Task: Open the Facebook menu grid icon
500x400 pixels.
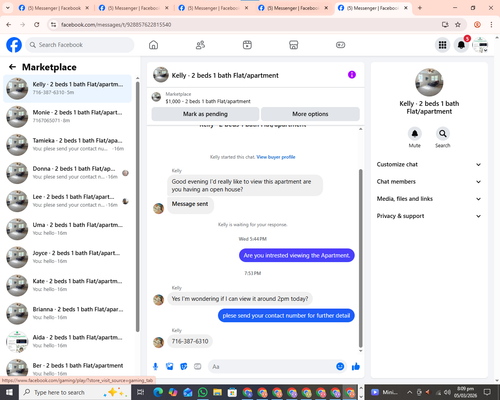Action: 442,45
